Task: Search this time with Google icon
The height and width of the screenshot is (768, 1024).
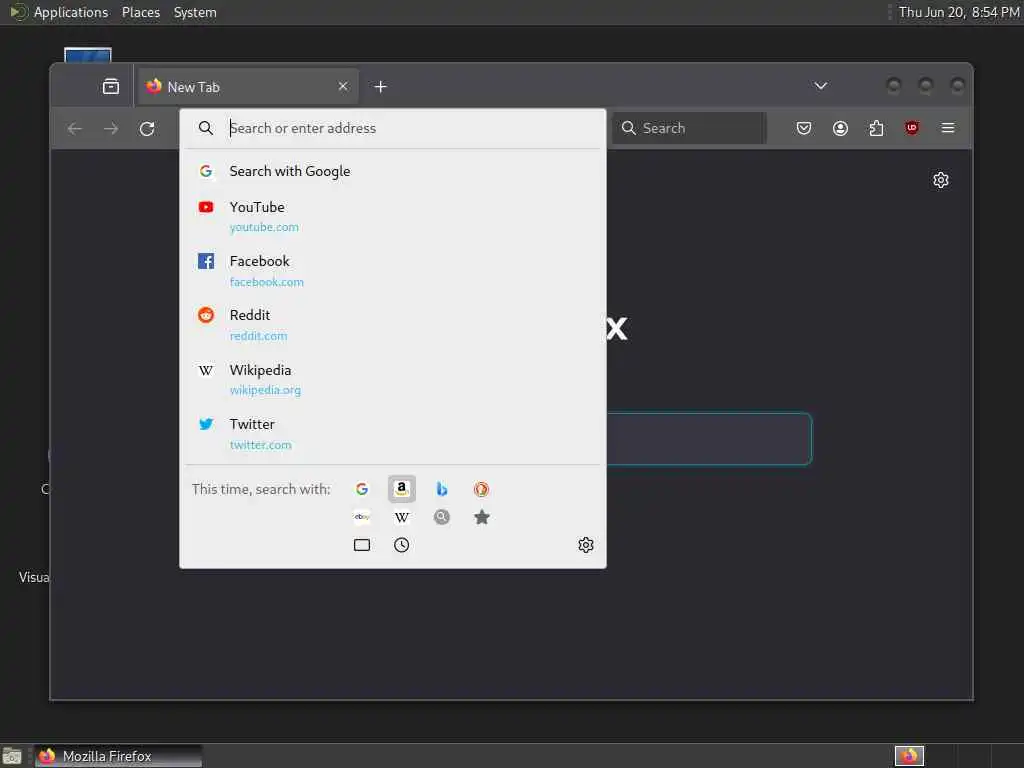Action: [x=362, y=489]
